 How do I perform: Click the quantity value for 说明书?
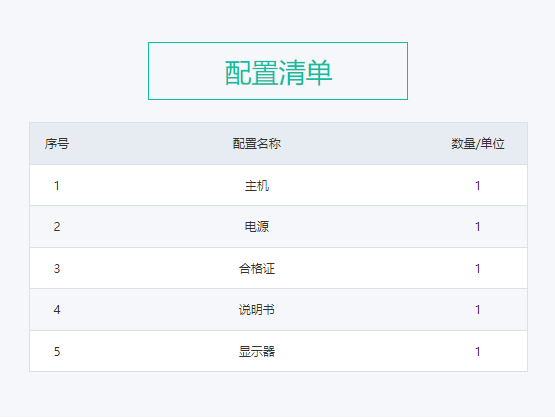click(477, 310)
